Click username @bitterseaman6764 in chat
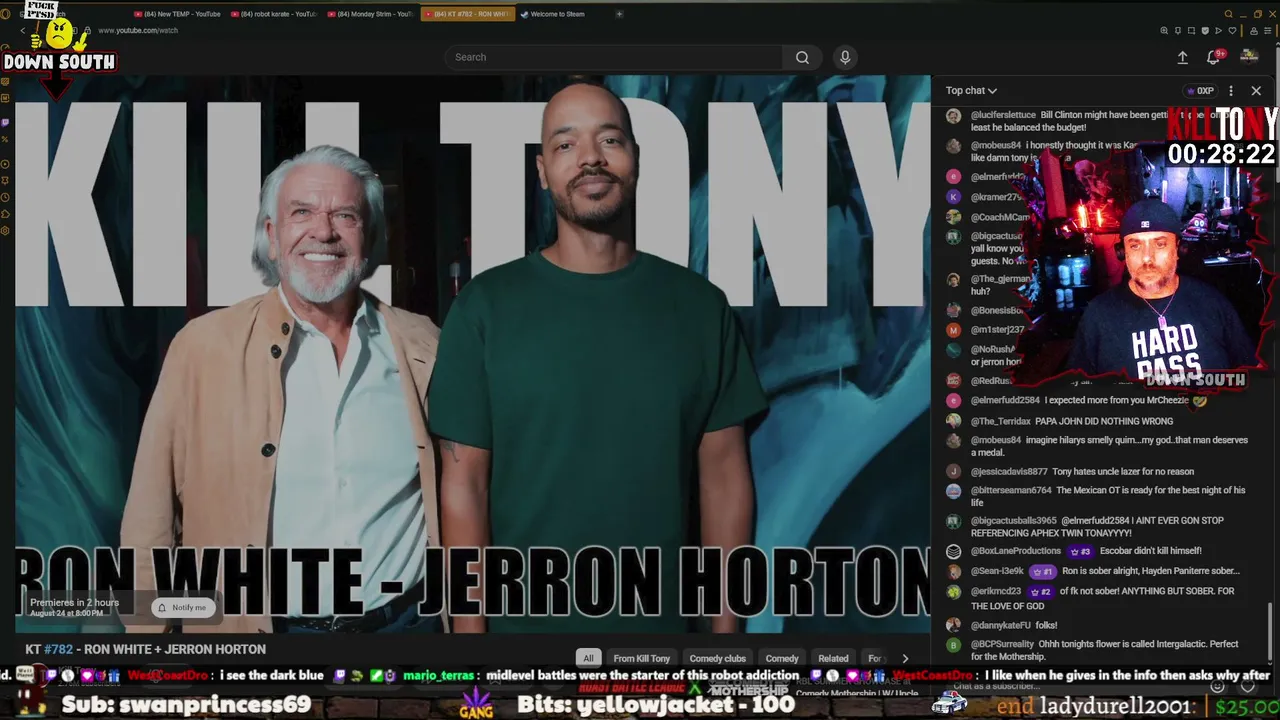The image size is (1280, 720). [1011, 490]
